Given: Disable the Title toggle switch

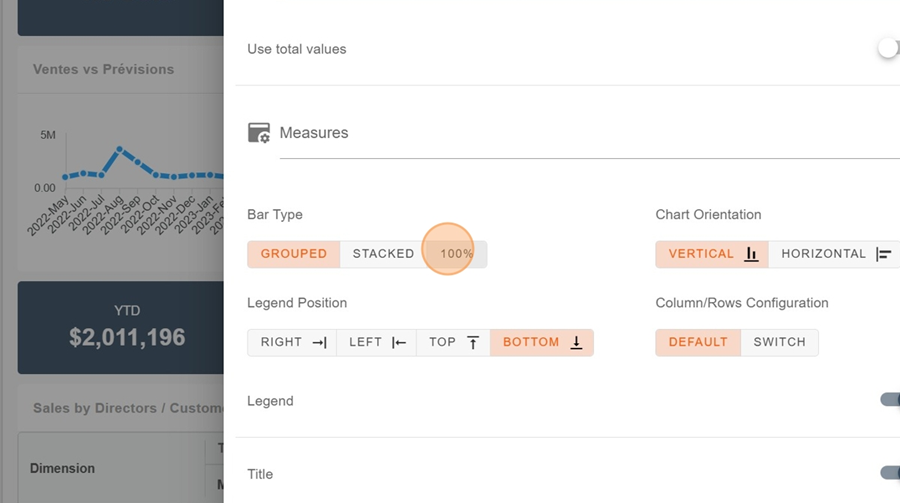Looking at the screenshot, I should point(889,473).
